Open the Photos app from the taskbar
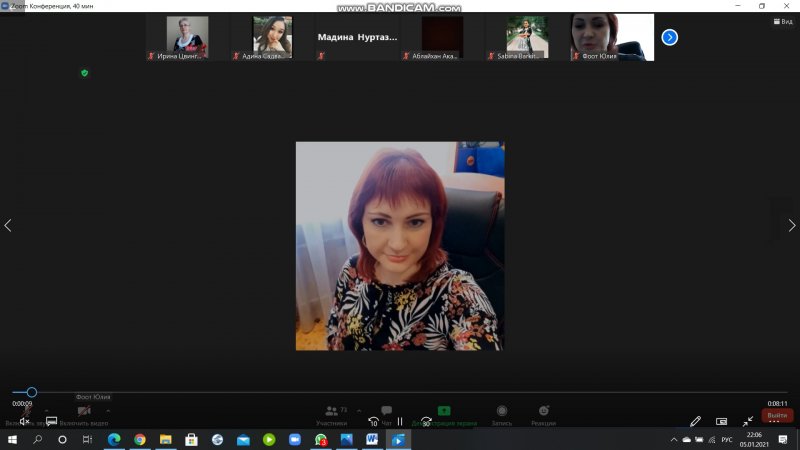The width and height of the screenshot is (800, 450). (x=346, y=439)
